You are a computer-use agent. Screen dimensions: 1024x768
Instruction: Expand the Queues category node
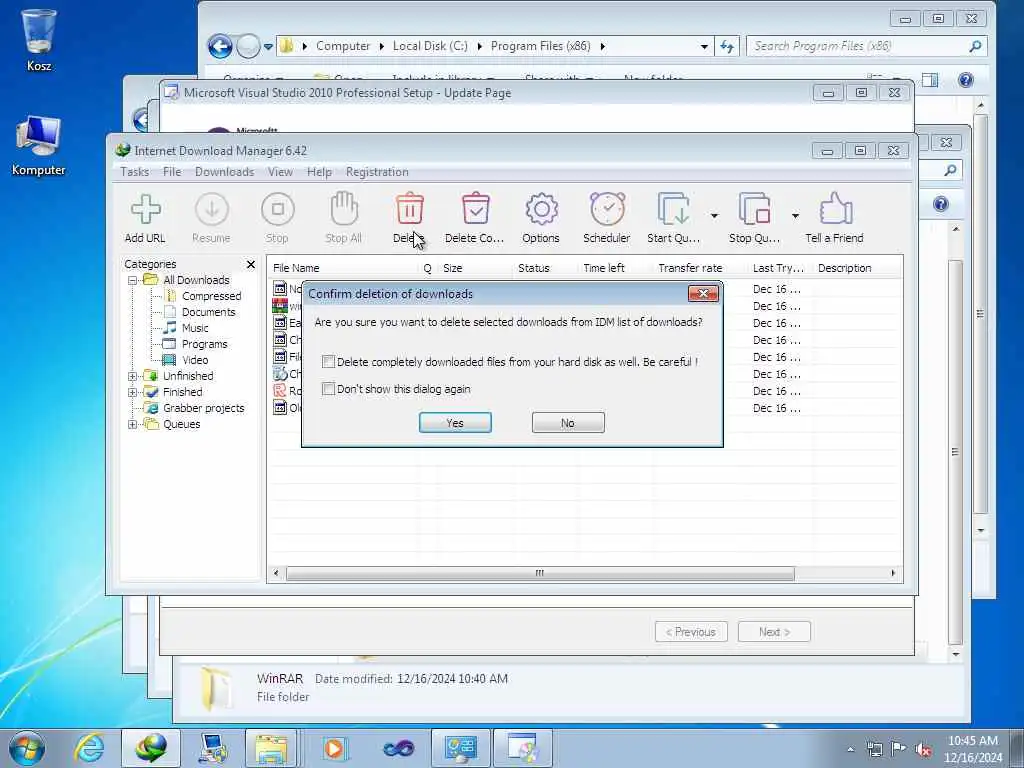[133, 424]
